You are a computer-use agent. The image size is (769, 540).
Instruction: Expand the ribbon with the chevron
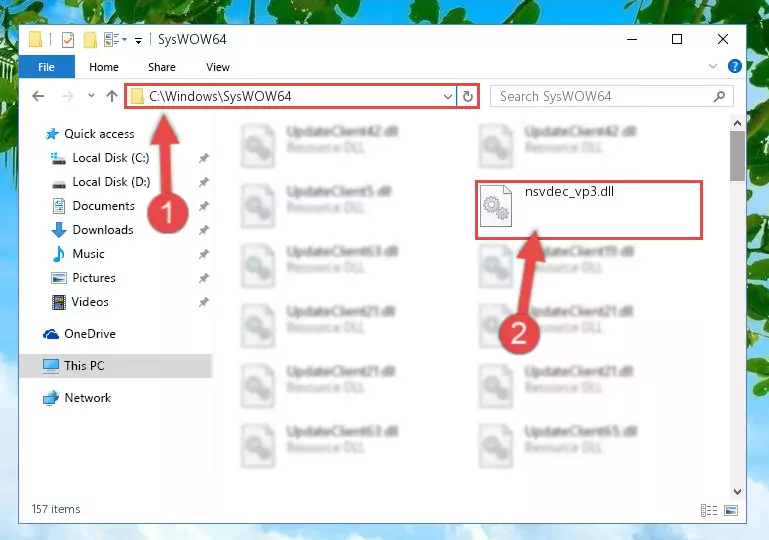(713, 66)
